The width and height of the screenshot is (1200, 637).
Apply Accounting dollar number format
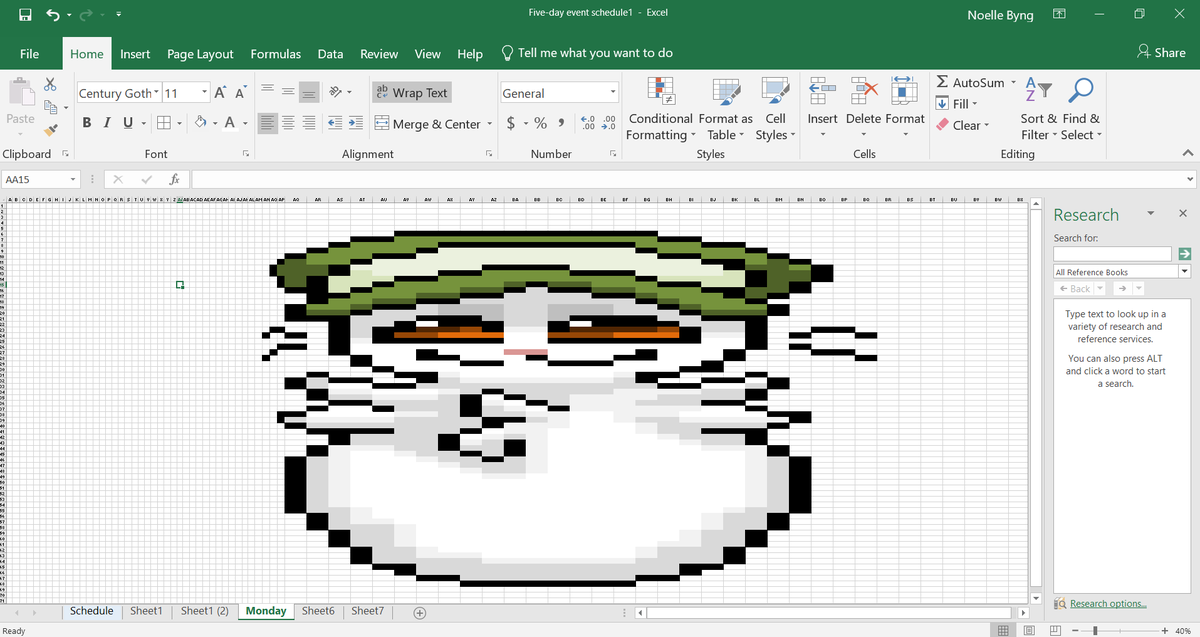coord(512,124)
